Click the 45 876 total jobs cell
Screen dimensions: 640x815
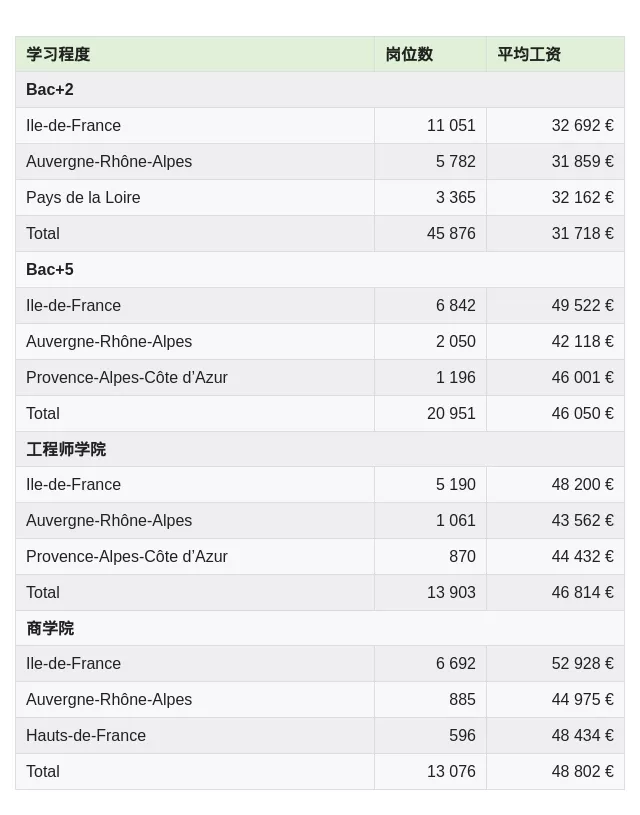(451, 234)
